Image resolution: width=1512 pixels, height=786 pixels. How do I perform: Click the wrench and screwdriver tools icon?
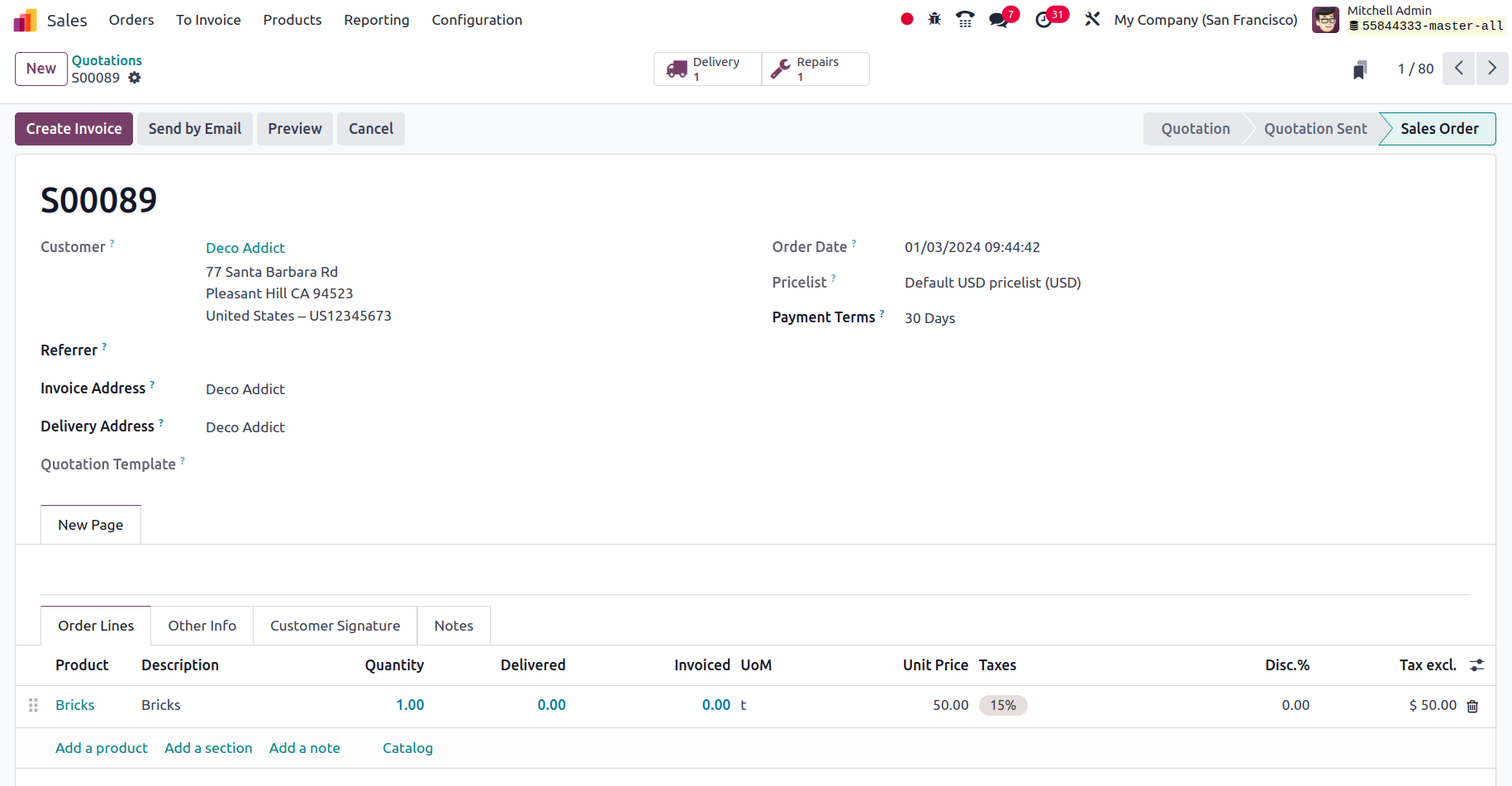pos(1092,19)
